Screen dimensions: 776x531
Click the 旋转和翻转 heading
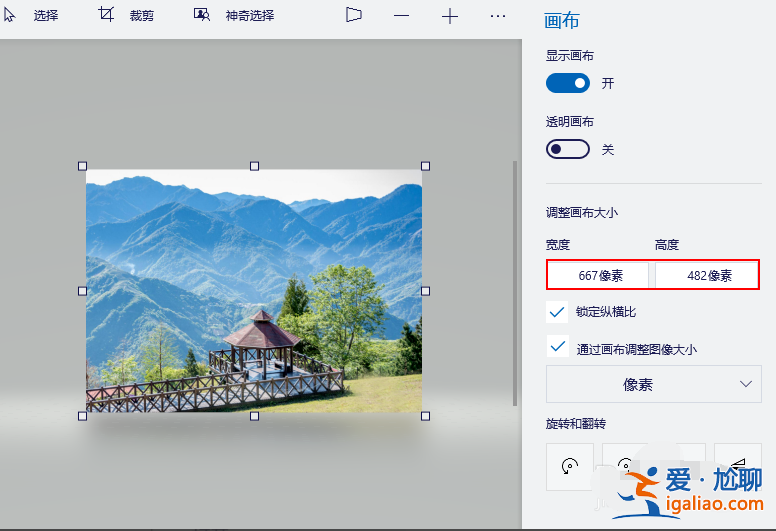576,424
